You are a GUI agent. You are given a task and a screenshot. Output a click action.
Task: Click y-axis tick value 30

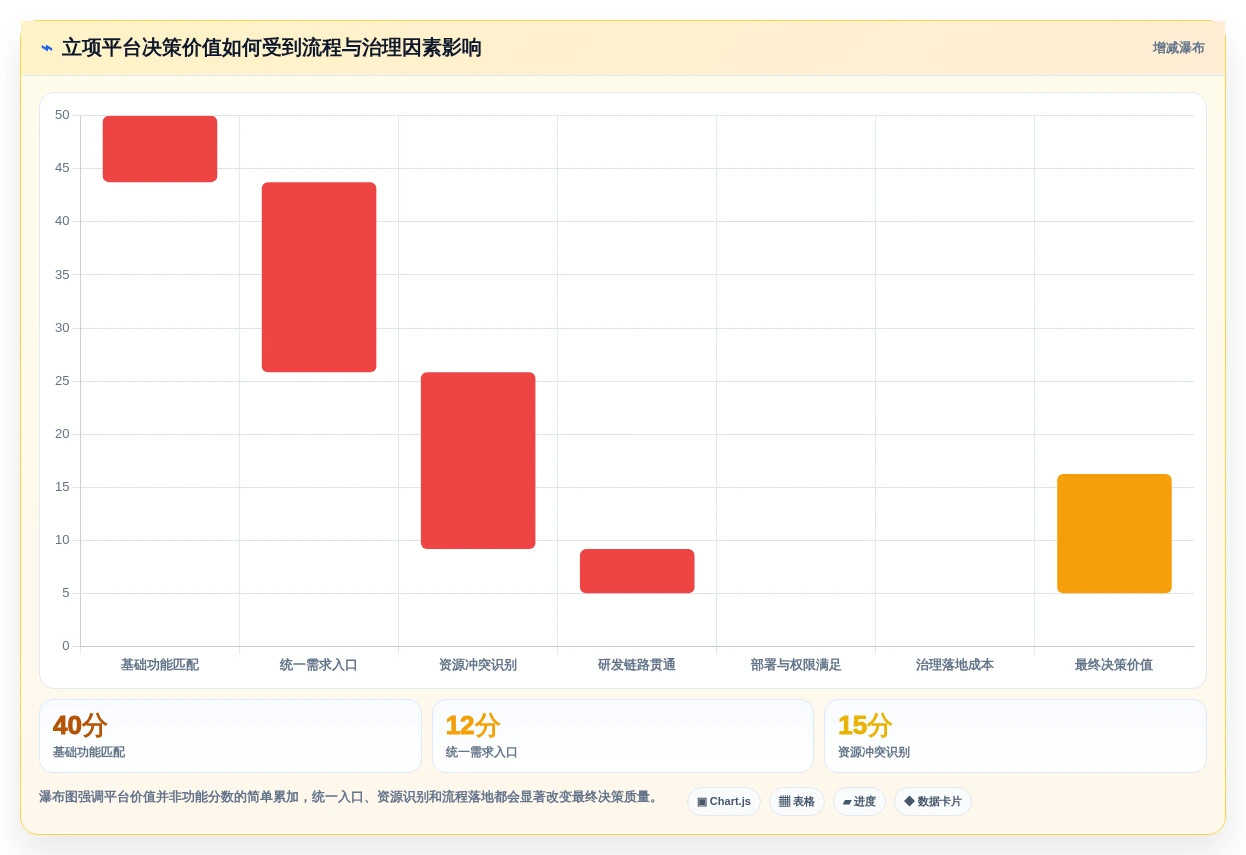pyautogui.click(x=62, y=328)
